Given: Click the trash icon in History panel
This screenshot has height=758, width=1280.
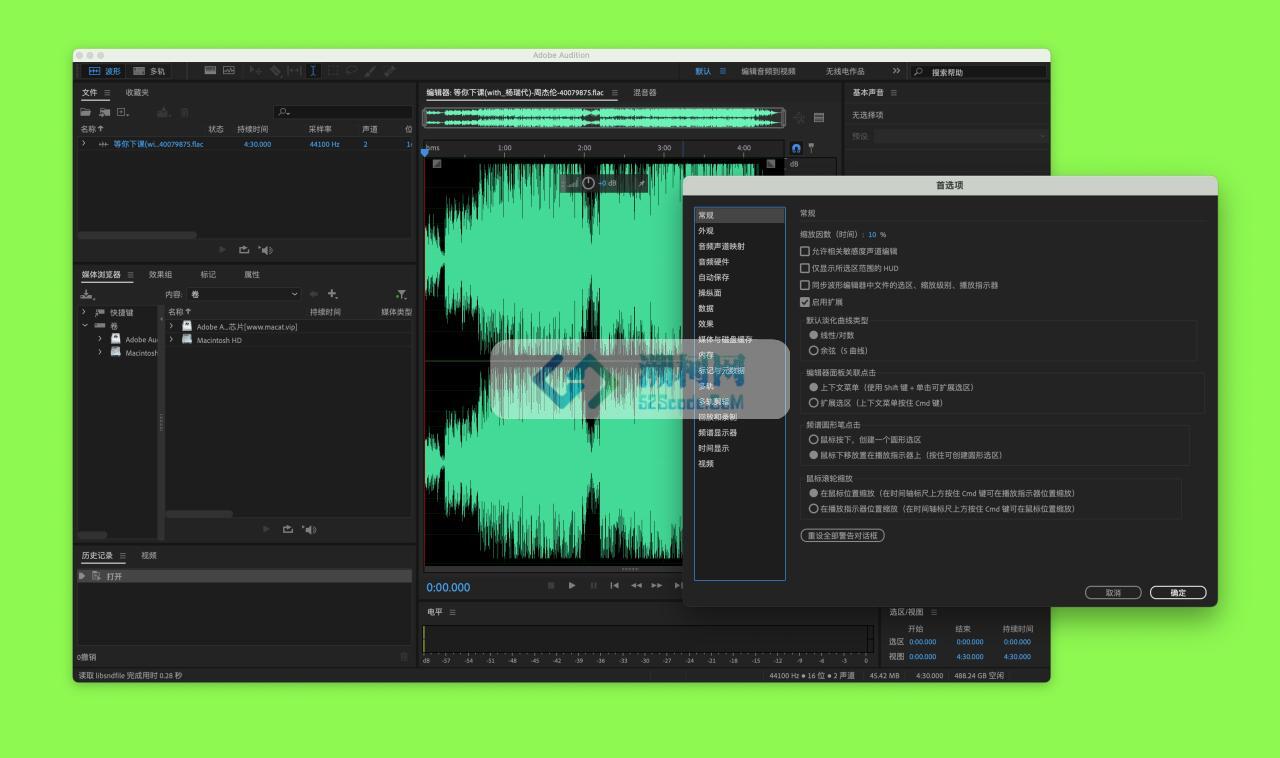Looking at the screenshot, I should point(404,657).
